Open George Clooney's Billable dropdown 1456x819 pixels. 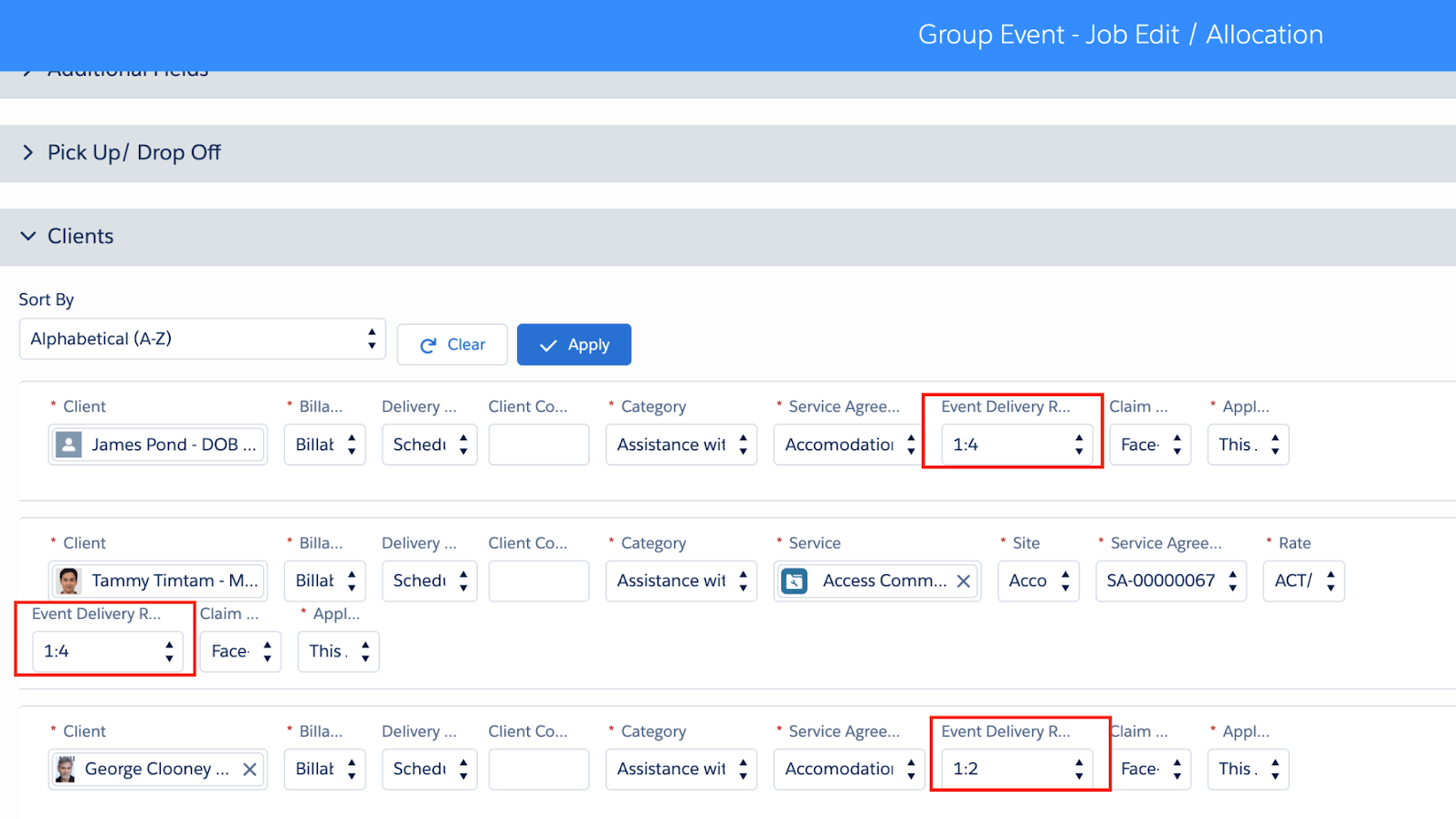[x=324, y=769]
